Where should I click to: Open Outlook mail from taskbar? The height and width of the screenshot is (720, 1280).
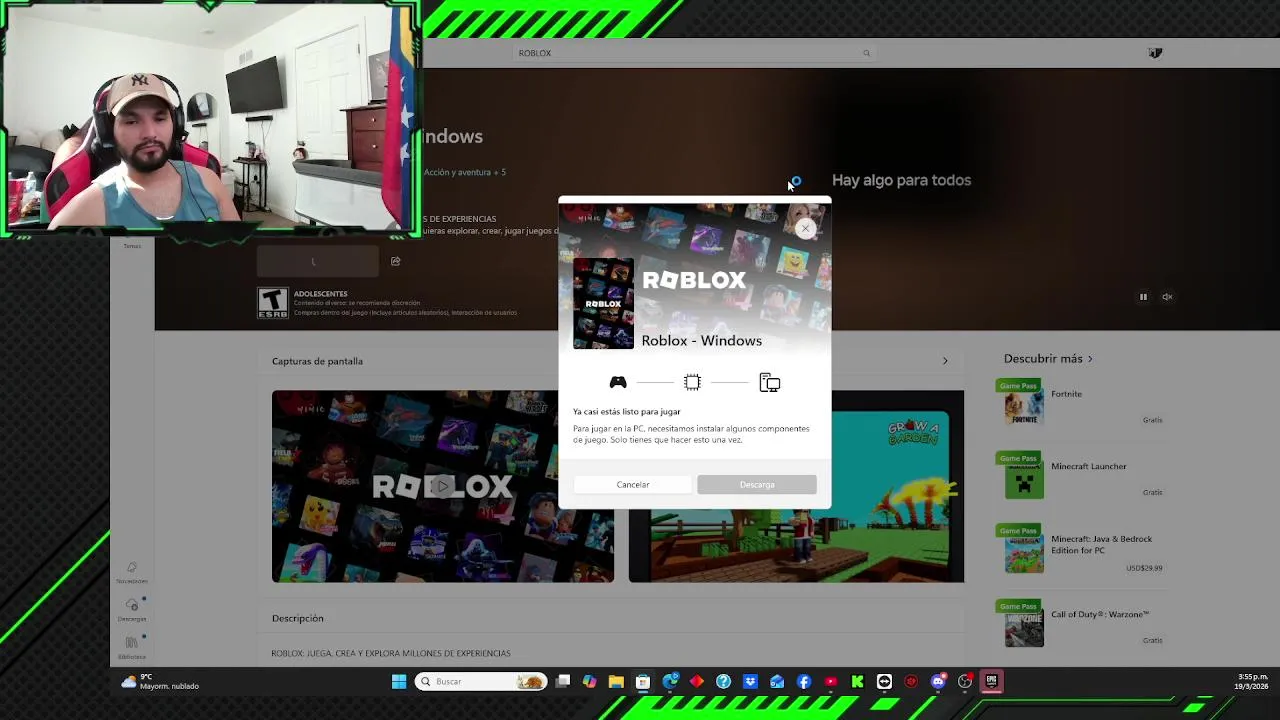777,682
